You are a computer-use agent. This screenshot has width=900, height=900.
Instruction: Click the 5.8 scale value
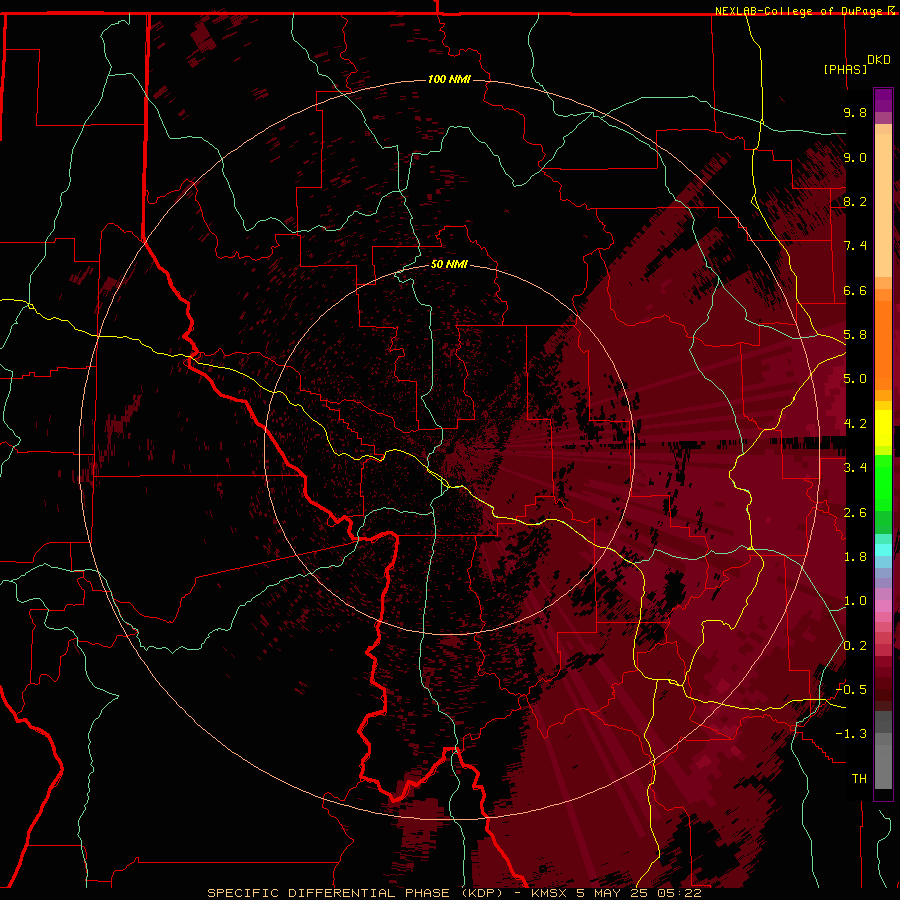(855, 335)
